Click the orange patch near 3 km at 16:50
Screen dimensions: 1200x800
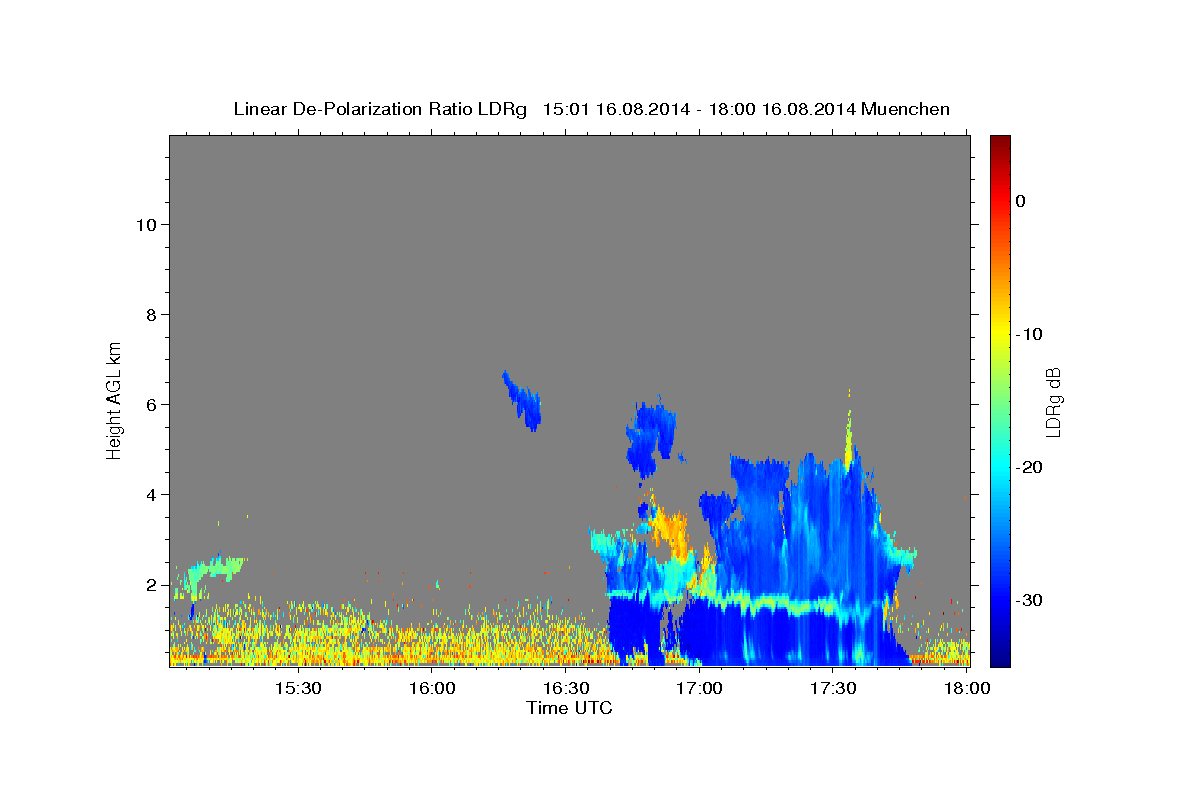(670, 532)
